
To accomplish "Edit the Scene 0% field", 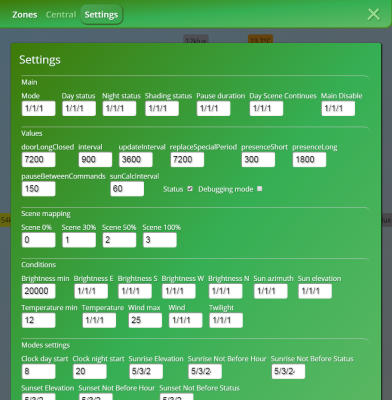I will [x=38, y=240].
